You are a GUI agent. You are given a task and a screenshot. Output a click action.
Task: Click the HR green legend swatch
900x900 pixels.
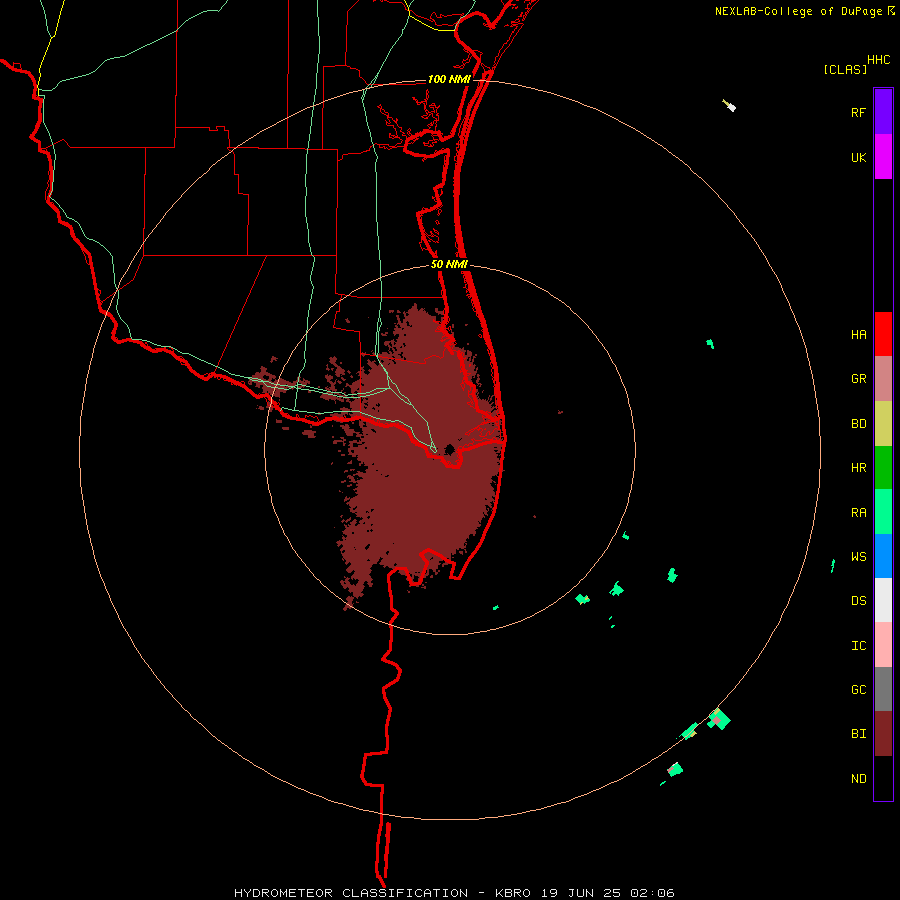point(883,468)
